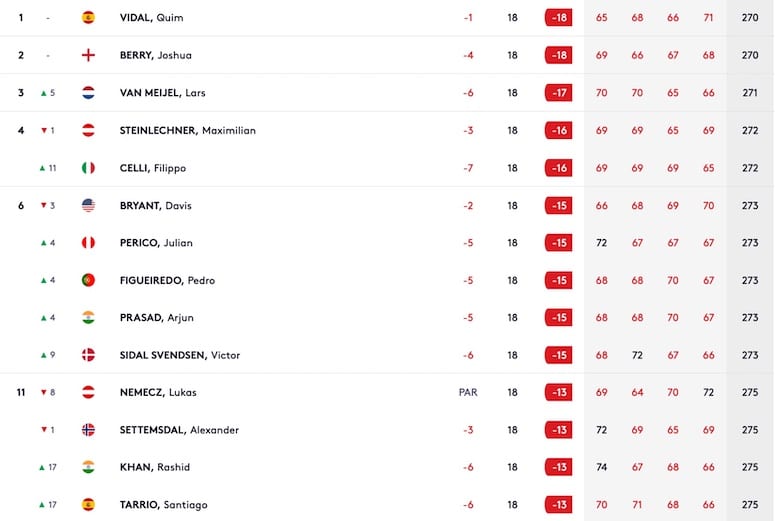Click the India flag beside KHAN, Rashid
This screenshot has width=775, height=521.
click(x=88, y=467)
